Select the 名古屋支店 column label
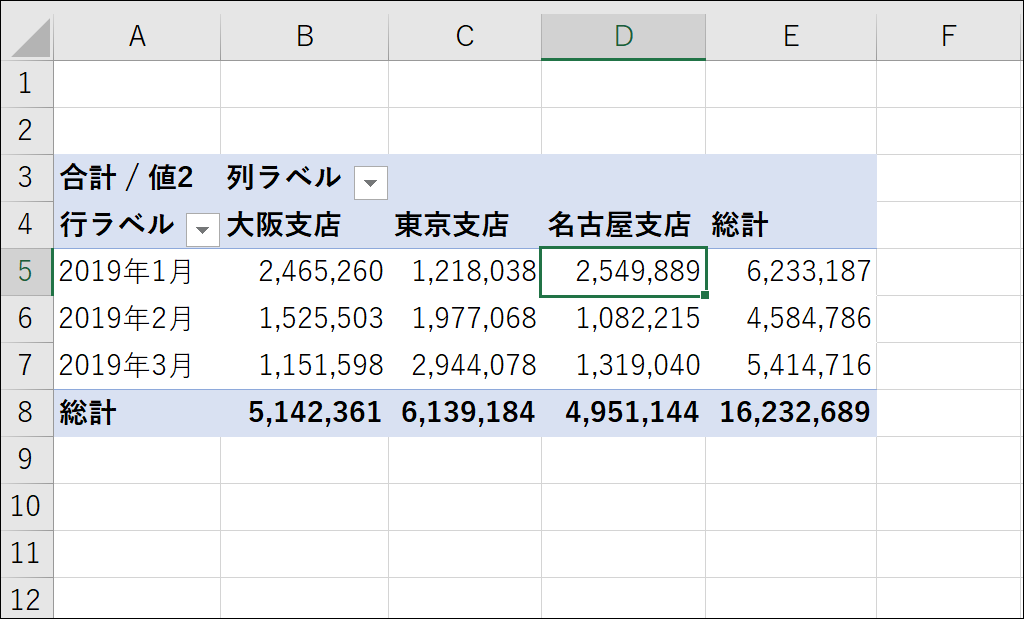 624,225
